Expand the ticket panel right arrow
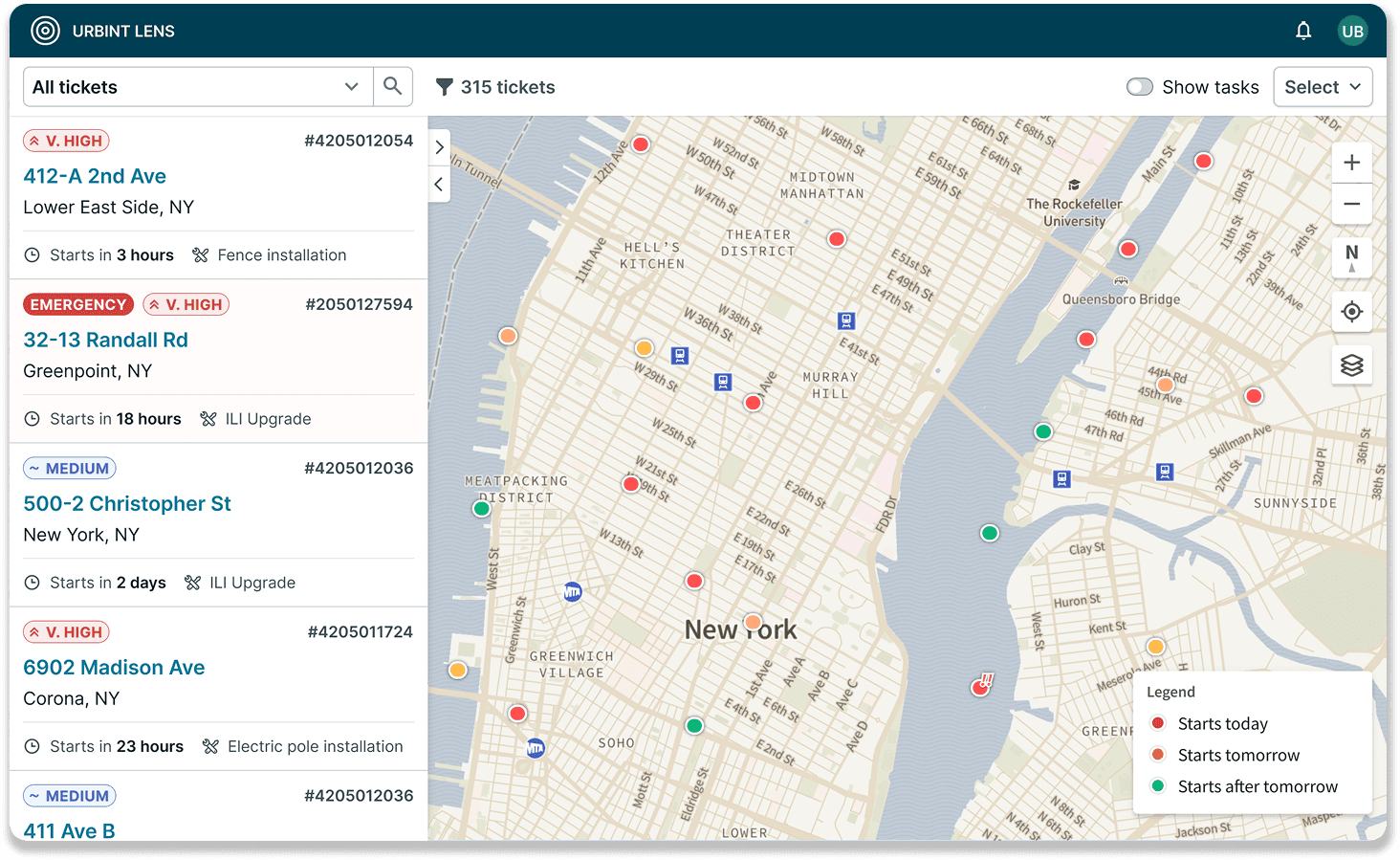Image resolution: width=1400 pixels, height=860 pixels. pos(439,147)
